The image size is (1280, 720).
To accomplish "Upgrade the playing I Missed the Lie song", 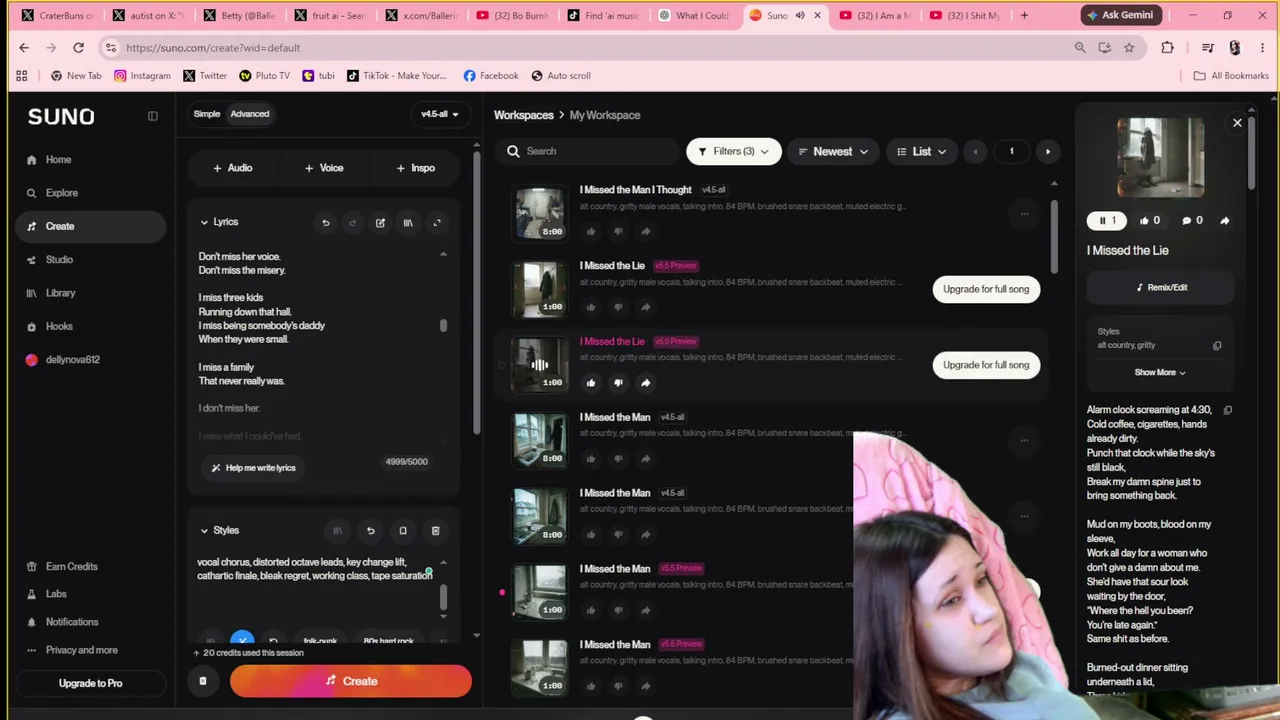I will click(x=986, y=365).
